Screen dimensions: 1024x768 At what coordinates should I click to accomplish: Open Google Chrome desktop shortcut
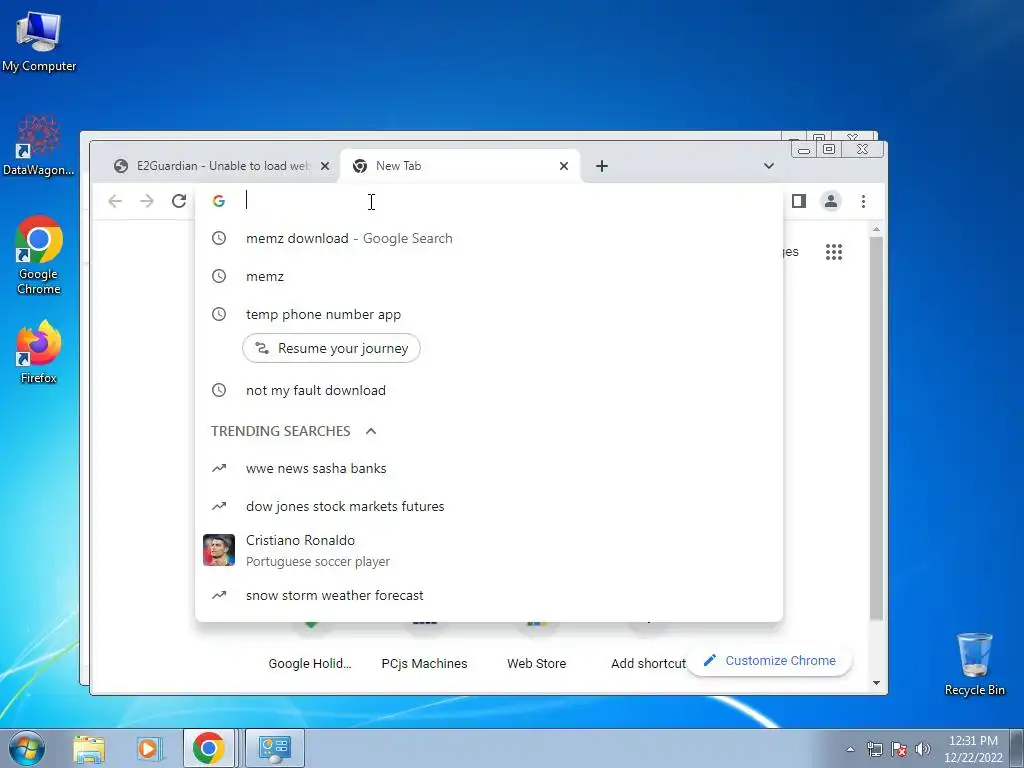39,255
